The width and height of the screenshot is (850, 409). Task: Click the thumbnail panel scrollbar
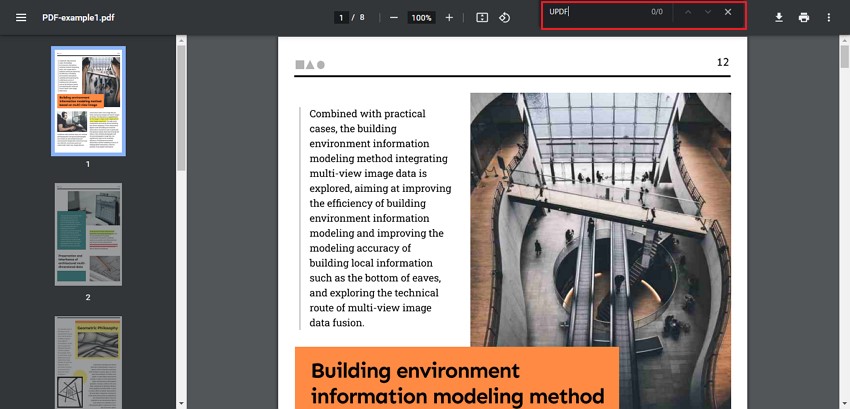point(181,108)
